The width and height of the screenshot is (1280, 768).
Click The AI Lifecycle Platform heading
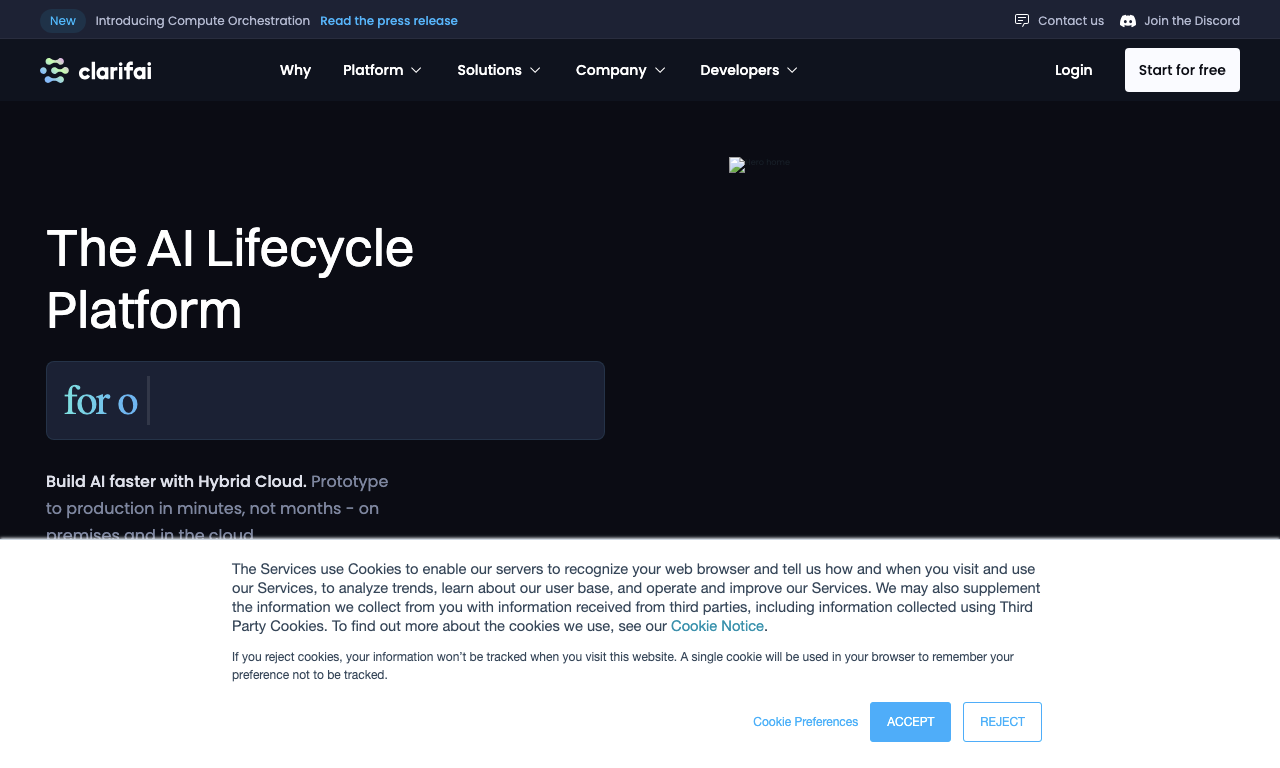[x=230, y=278]
